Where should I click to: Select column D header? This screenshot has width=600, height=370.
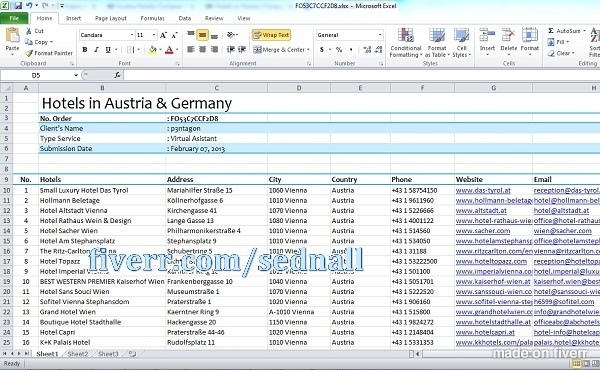click(299, 88)
